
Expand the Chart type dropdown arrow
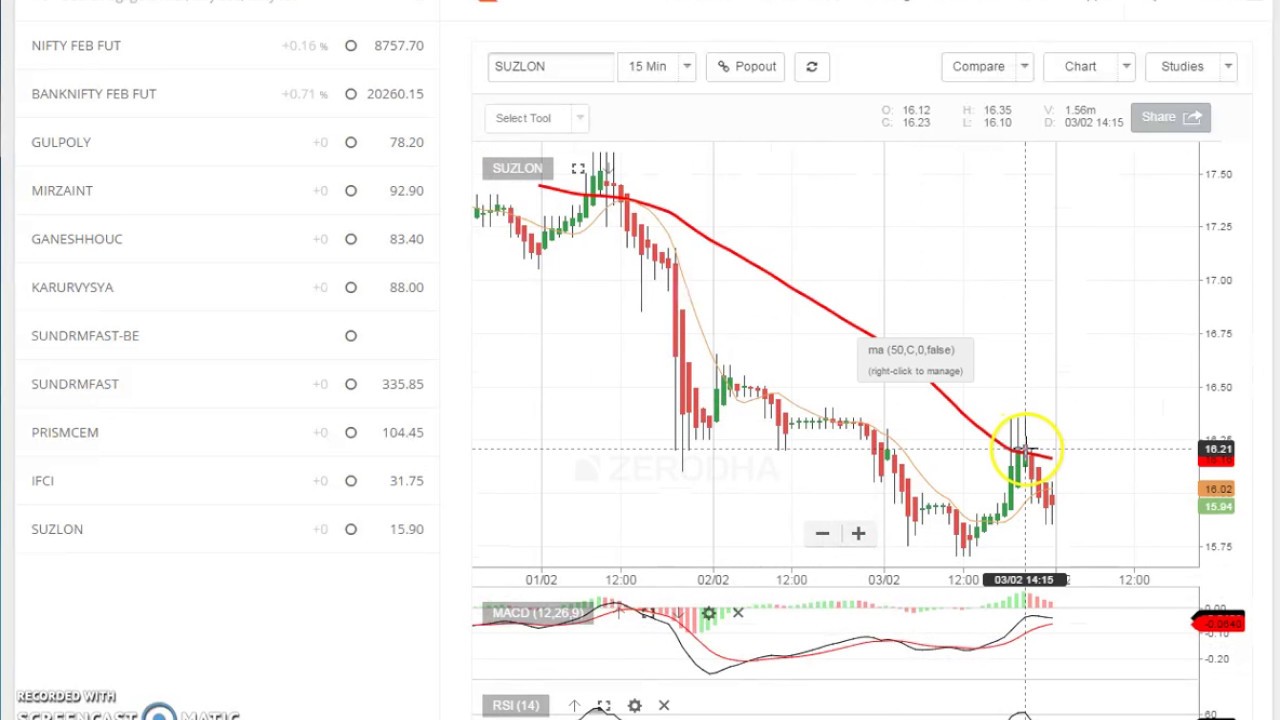1126,67
